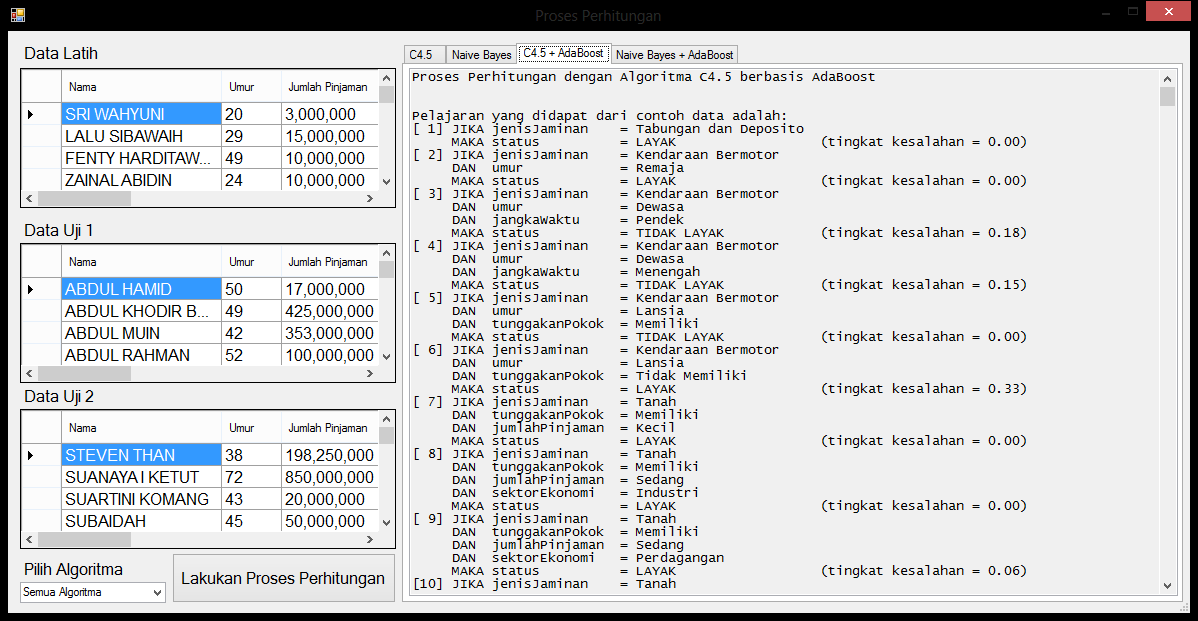Screen dimensions: 1198x621
Task: Click scroll down arrow in results text area
Action: coord(1167,586)
